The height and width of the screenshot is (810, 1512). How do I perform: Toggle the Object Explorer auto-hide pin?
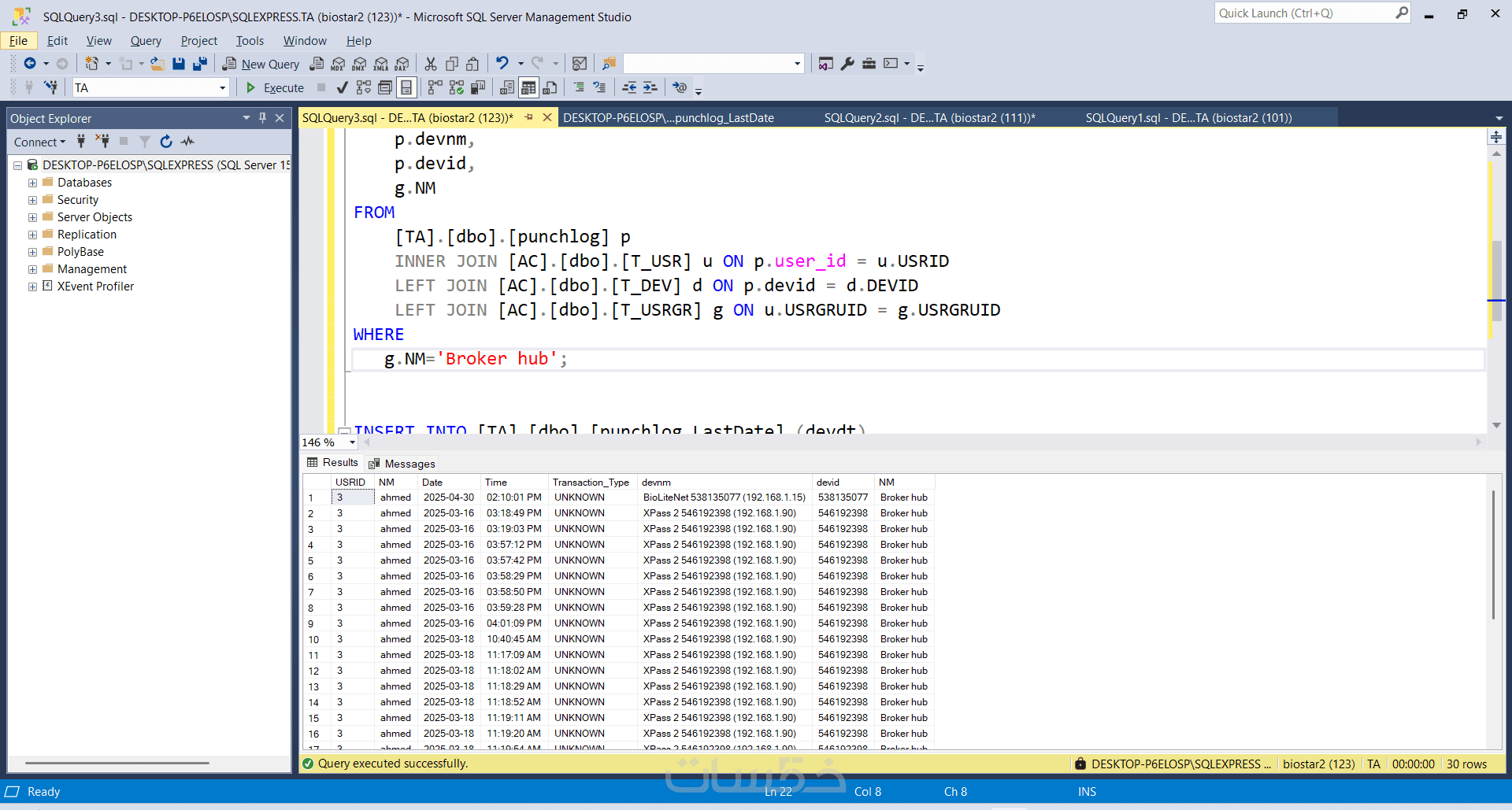[x=262, y=118]
